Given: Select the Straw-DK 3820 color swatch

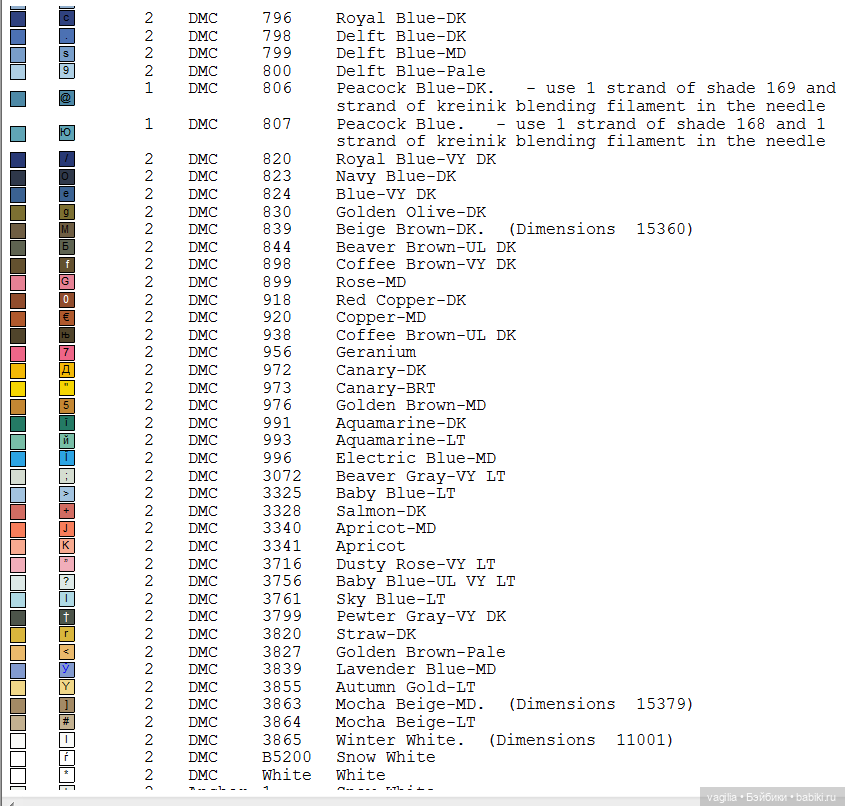Looking at the screenshot, I should (x=18, y=634).
